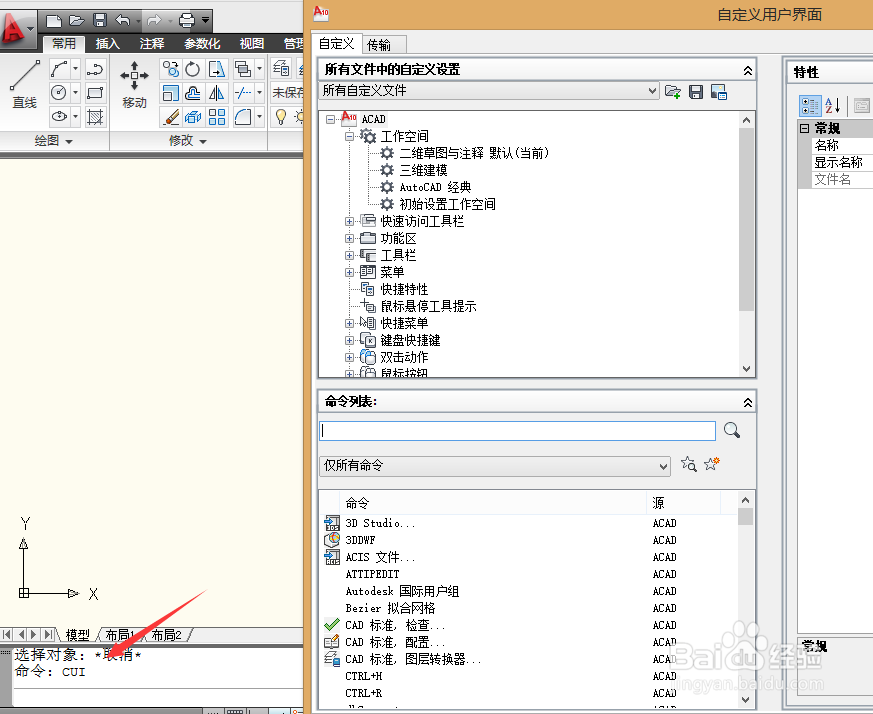Select the AutoCAD 经典 workspace item
This screenshot has height=714, width=873.
(435, 187)
